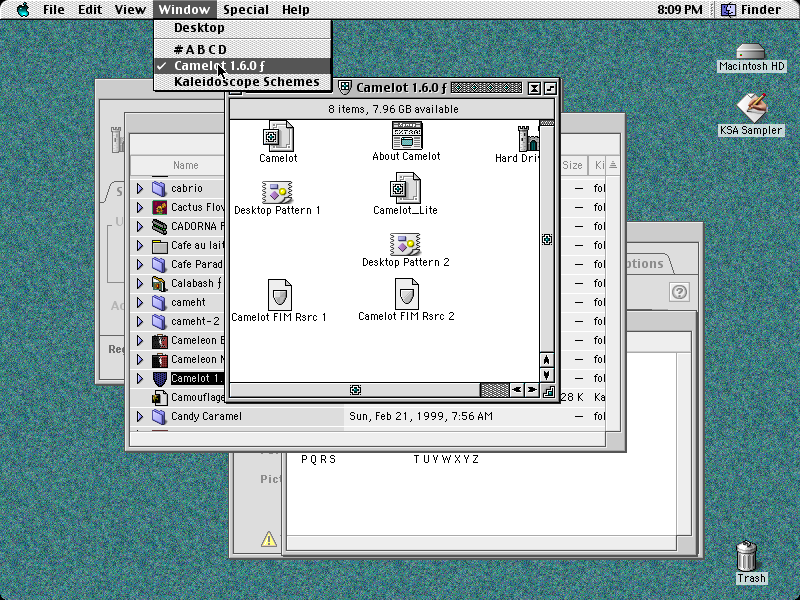Screen dimensions: 800x600
Task: Open the File menu
Action: [54, 9]
